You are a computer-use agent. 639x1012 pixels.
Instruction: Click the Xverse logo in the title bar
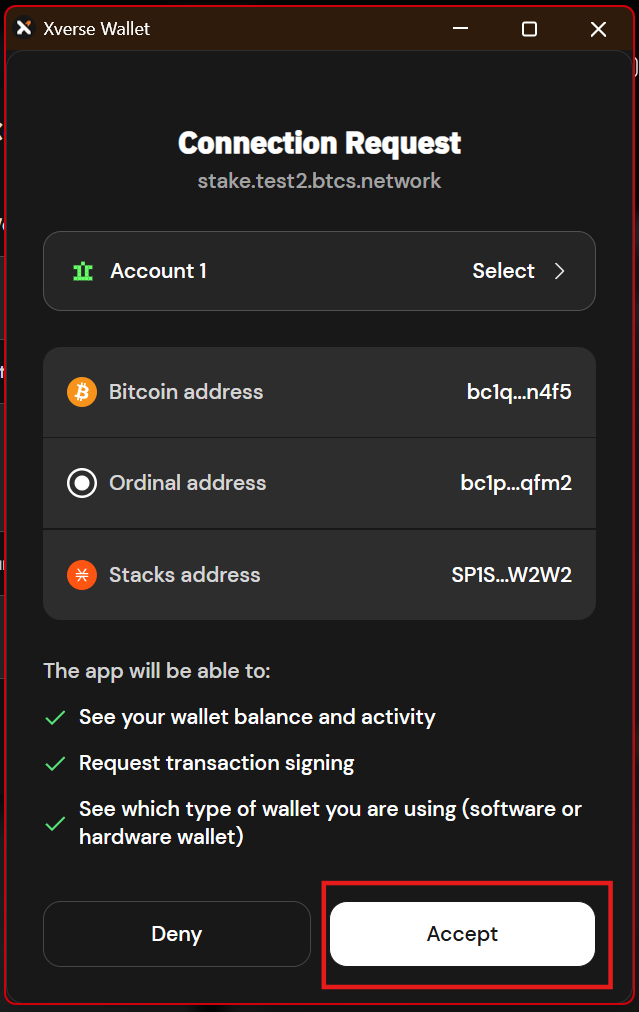click(23, 28)
